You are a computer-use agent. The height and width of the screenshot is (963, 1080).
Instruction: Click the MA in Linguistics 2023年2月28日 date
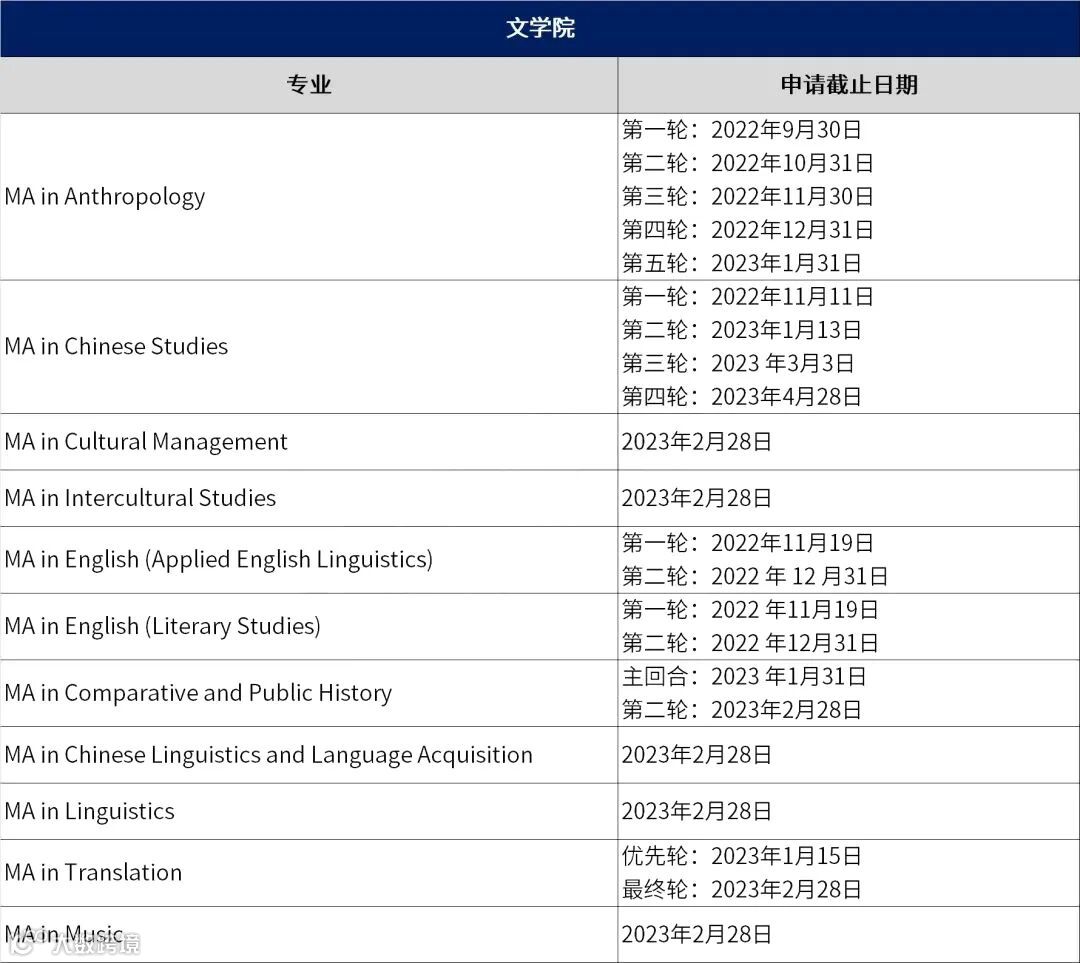click(x=696, y=811)
